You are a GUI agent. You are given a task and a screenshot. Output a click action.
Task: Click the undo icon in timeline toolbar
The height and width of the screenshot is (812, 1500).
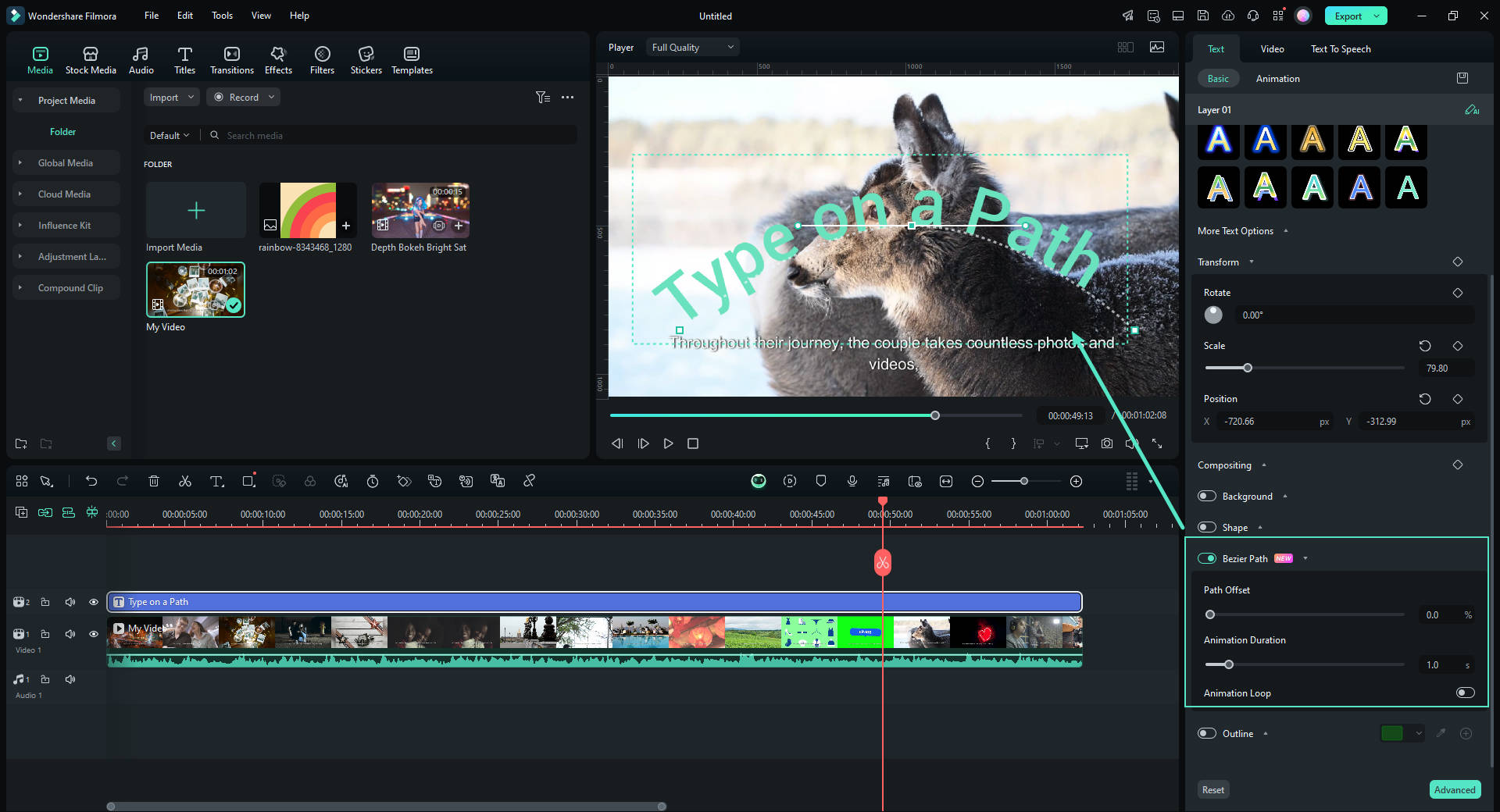tap(91, 481)
